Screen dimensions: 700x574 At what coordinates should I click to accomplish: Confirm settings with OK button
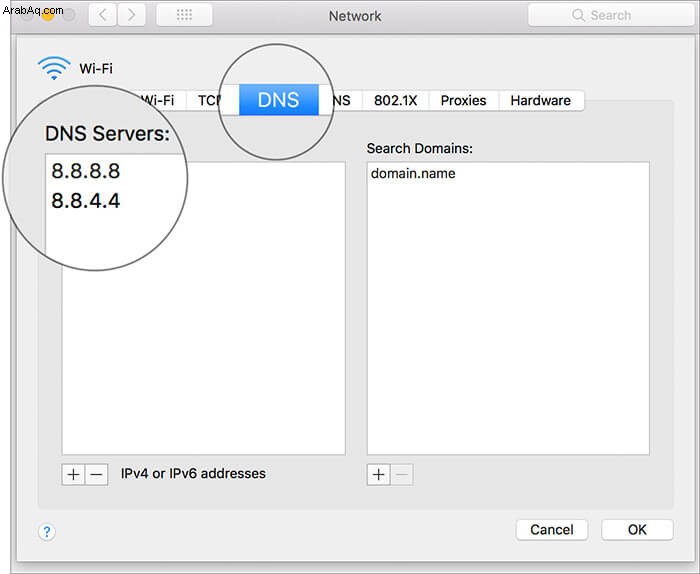pos(637,530)
